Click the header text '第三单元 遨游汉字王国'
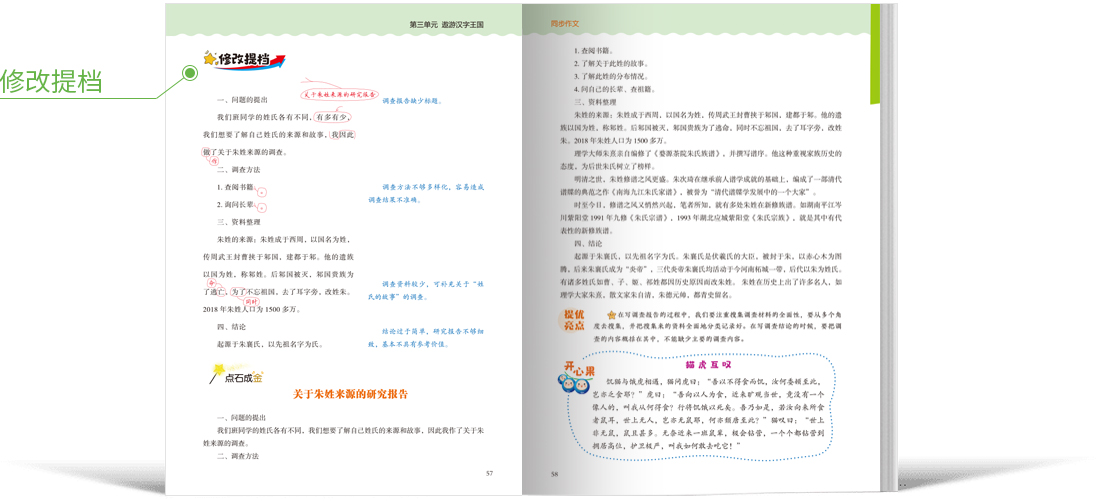Image resolution: width=1100 pixels, height=501 pixels. pos(447,24)
